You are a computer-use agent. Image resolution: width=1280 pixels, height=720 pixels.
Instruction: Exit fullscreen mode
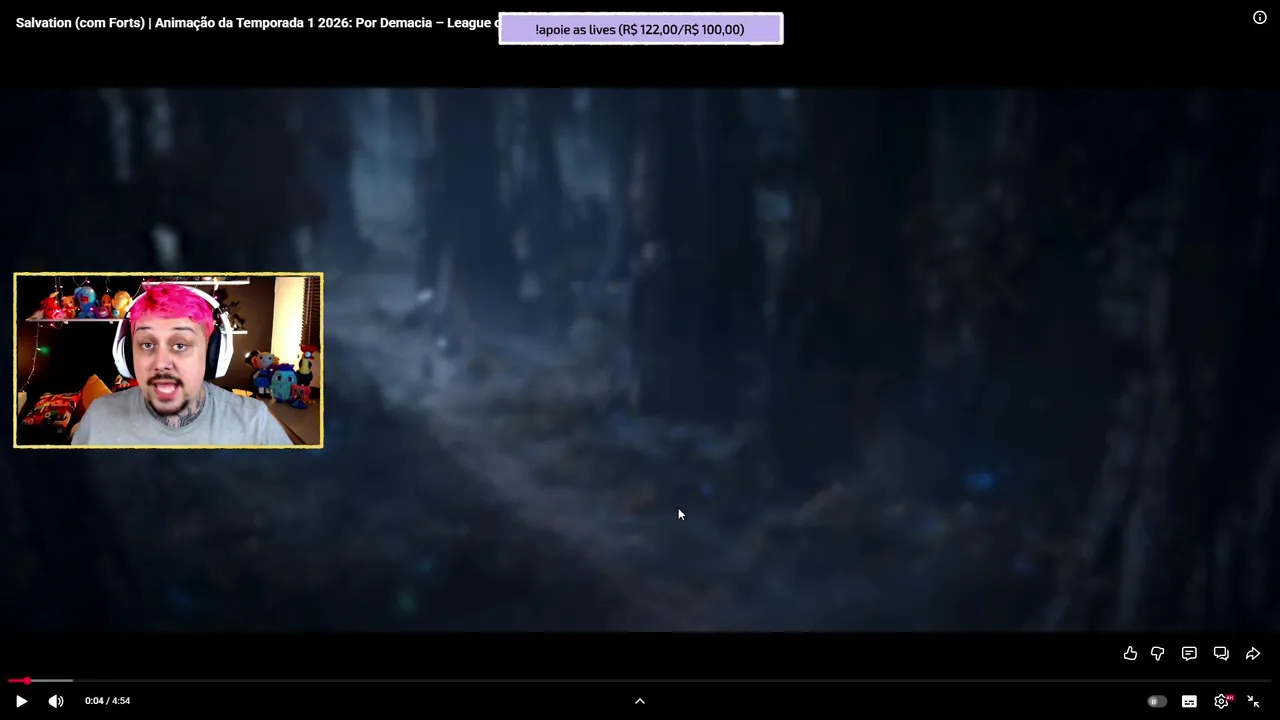coord(1253,701)
